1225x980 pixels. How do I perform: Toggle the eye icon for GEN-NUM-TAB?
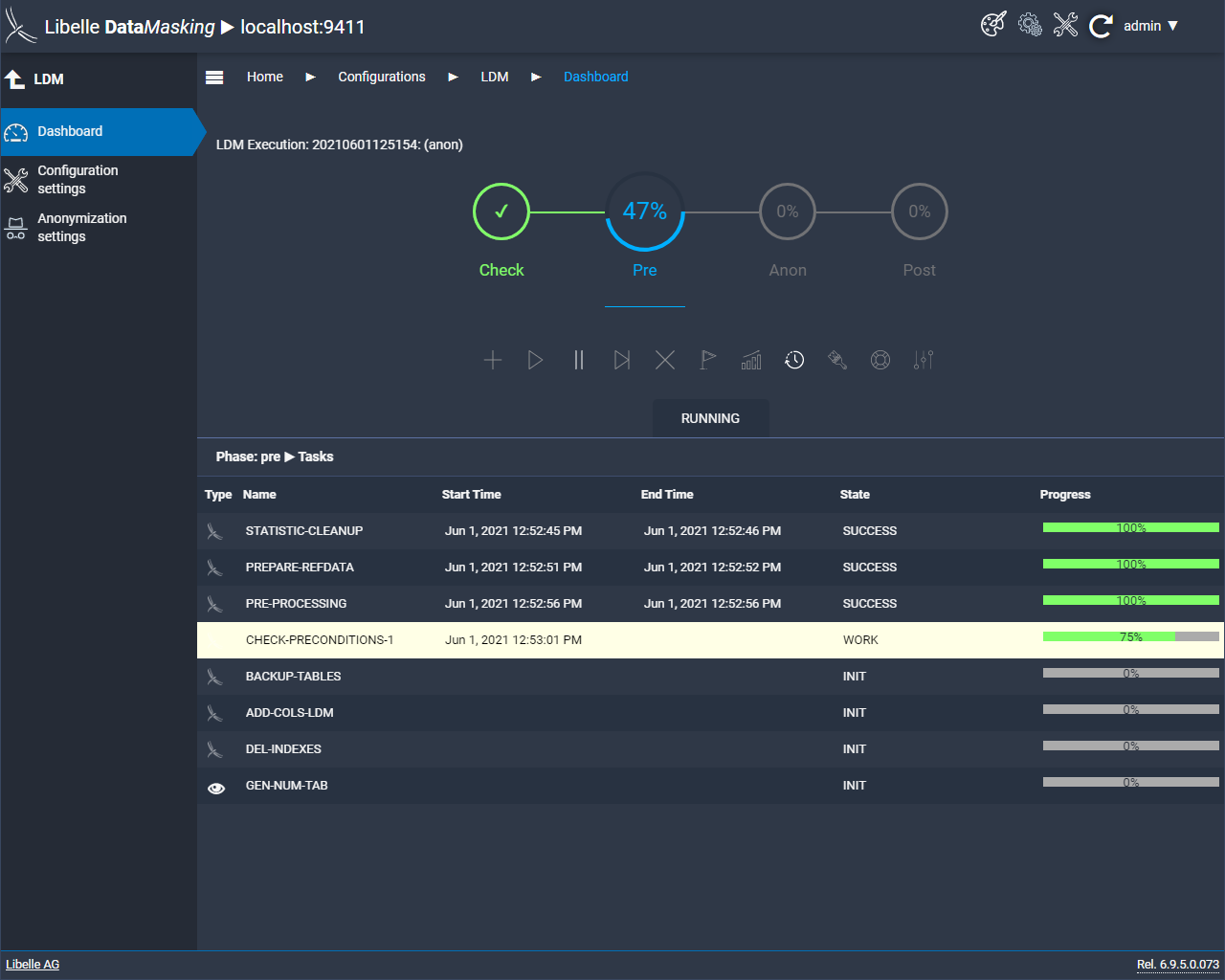(x=216, y=788)
